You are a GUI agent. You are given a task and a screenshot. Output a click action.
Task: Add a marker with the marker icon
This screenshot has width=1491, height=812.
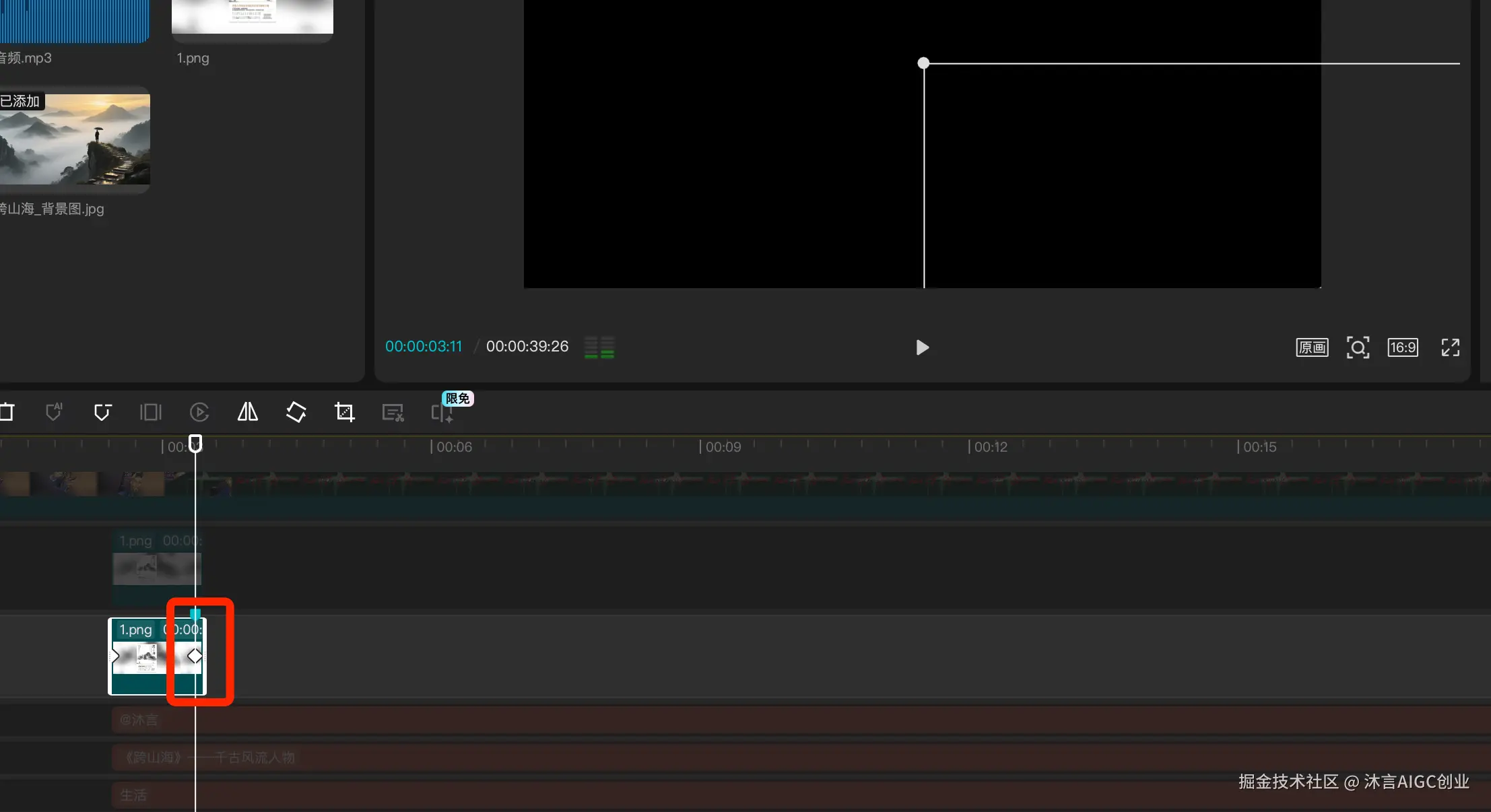tap(102, 412)
